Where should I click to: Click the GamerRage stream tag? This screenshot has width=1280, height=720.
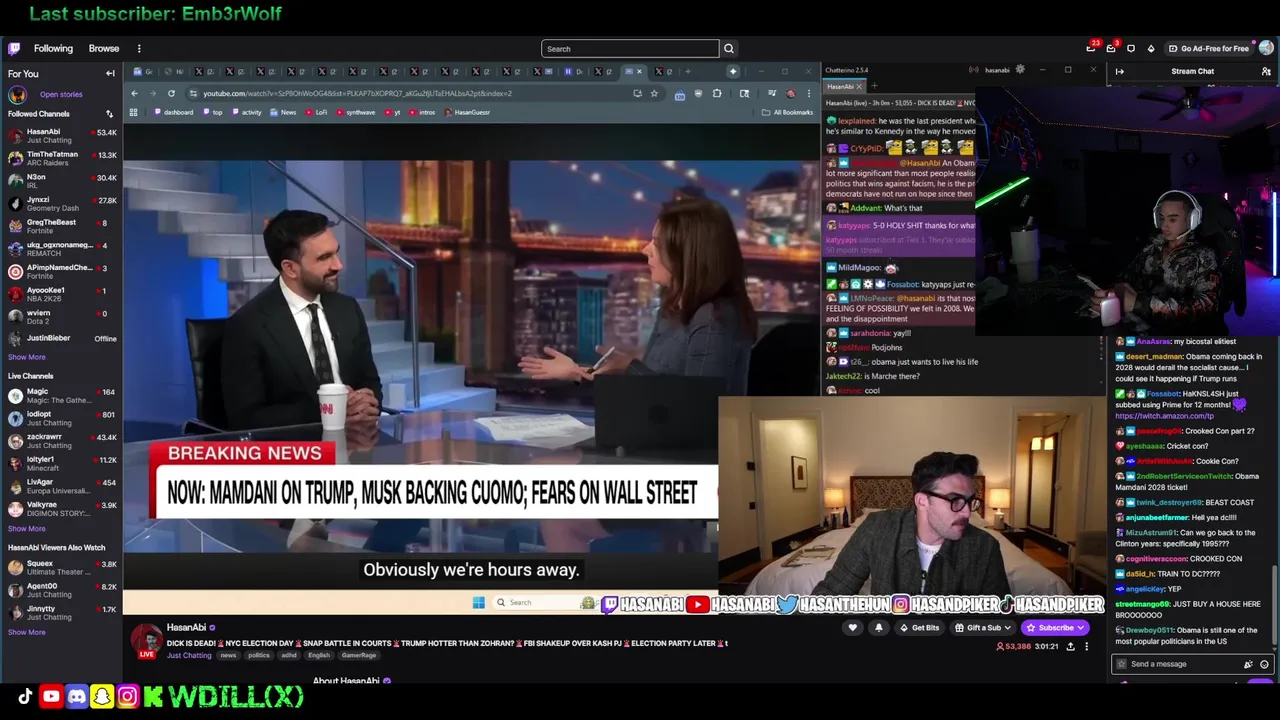tap(359, 655)
